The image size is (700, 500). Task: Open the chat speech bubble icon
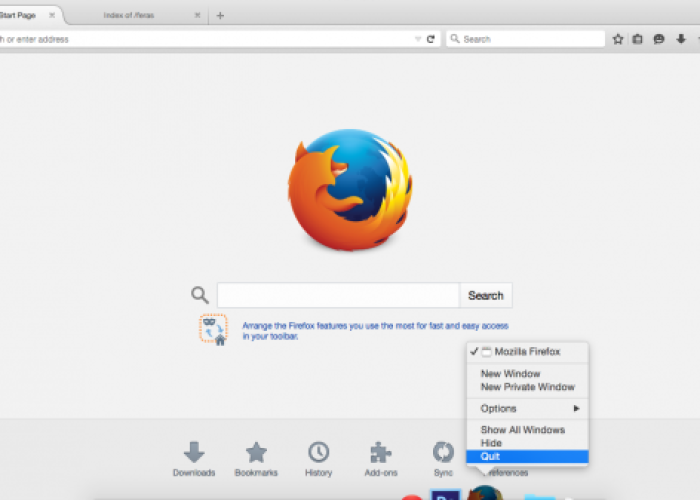659,39
